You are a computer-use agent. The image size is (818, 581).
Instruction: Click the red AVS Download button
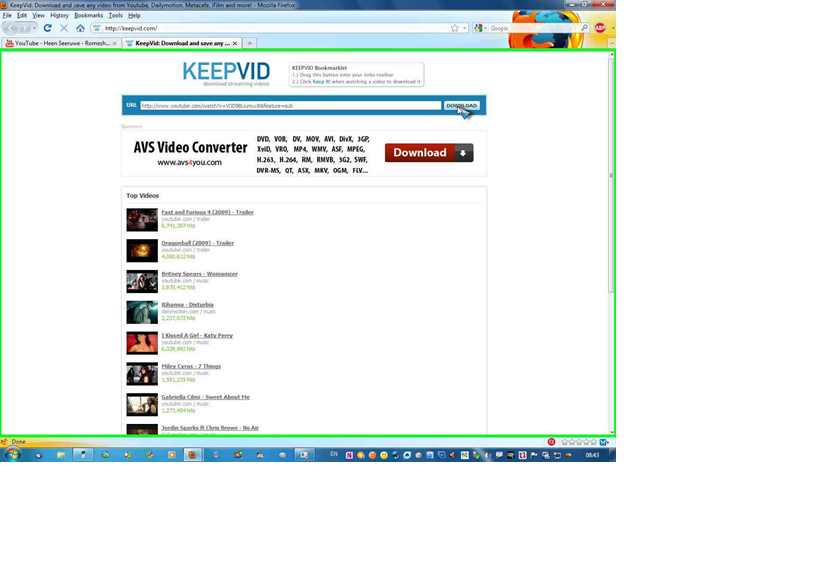coord(428,153)
